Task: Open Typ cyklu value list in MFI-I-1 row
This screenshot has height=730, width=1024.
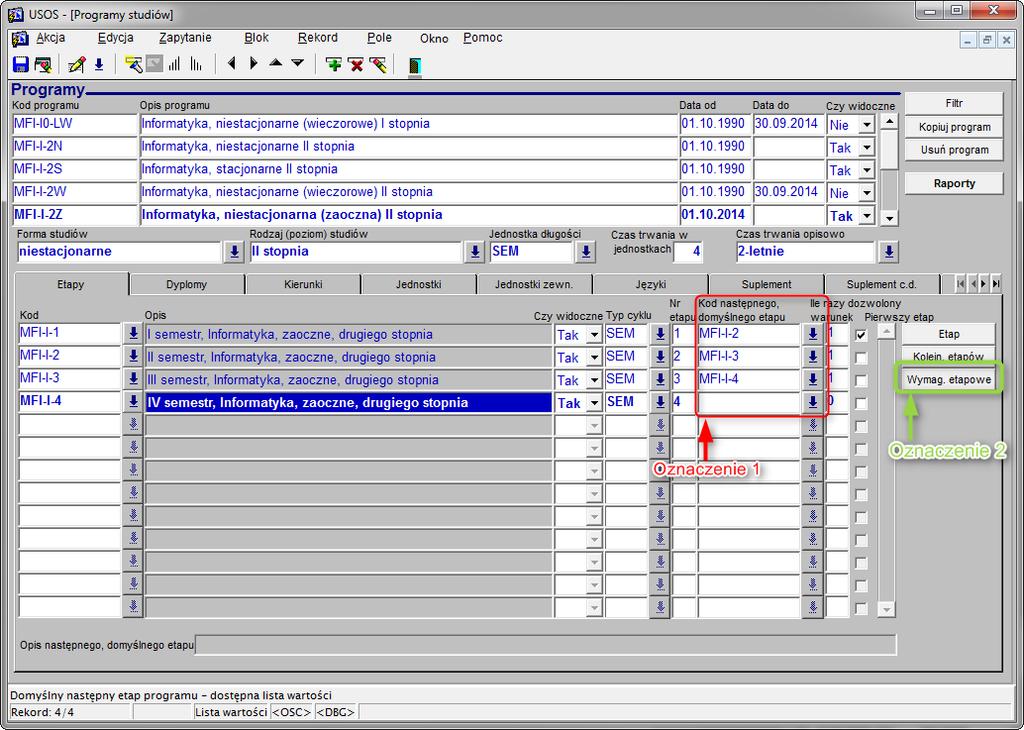Action: click(x=660, y=334)
